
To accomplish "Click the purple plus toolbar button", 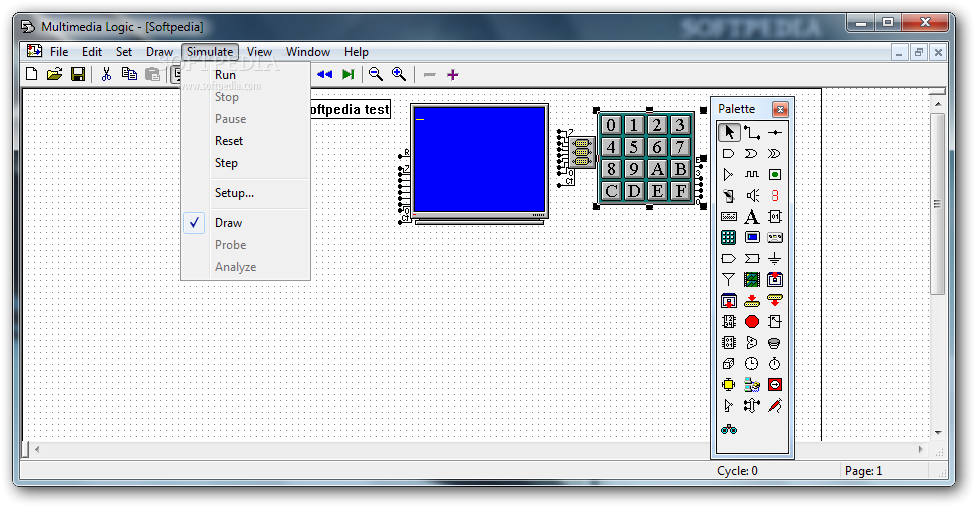I will (453, 75).
